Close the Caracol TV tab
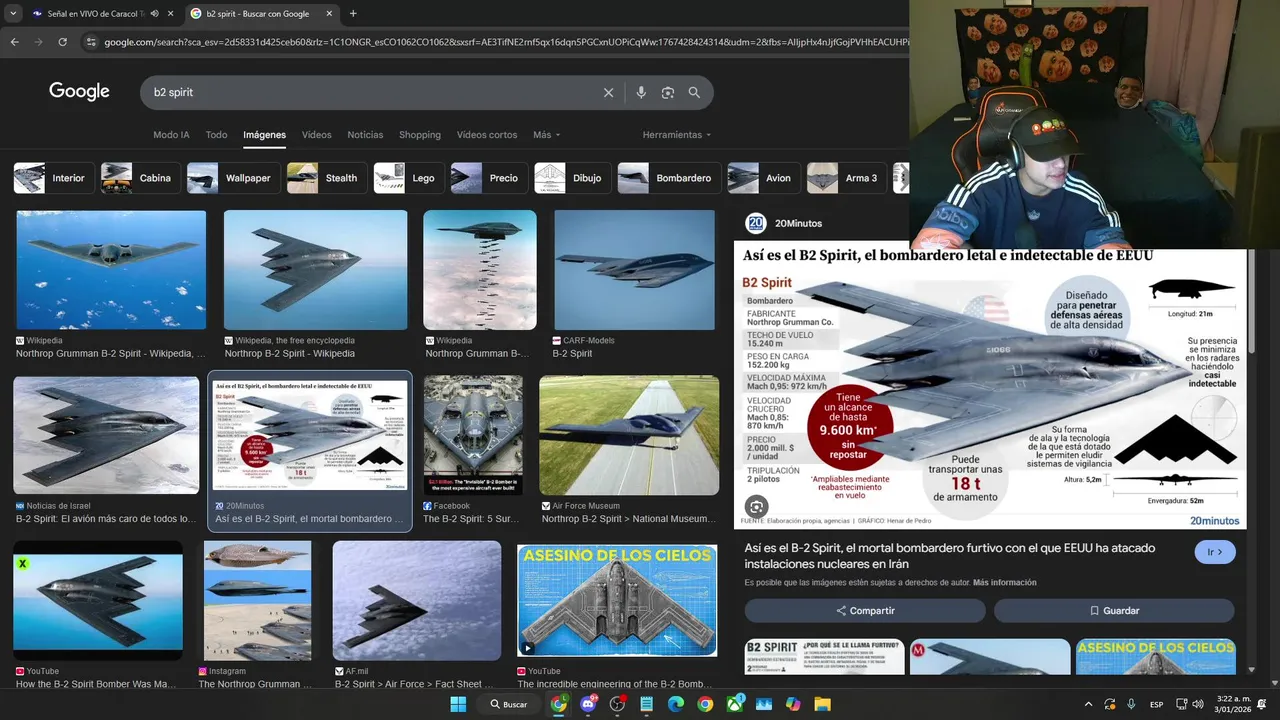This screenshot has width=1280, height=720. [x=170, y=14]
